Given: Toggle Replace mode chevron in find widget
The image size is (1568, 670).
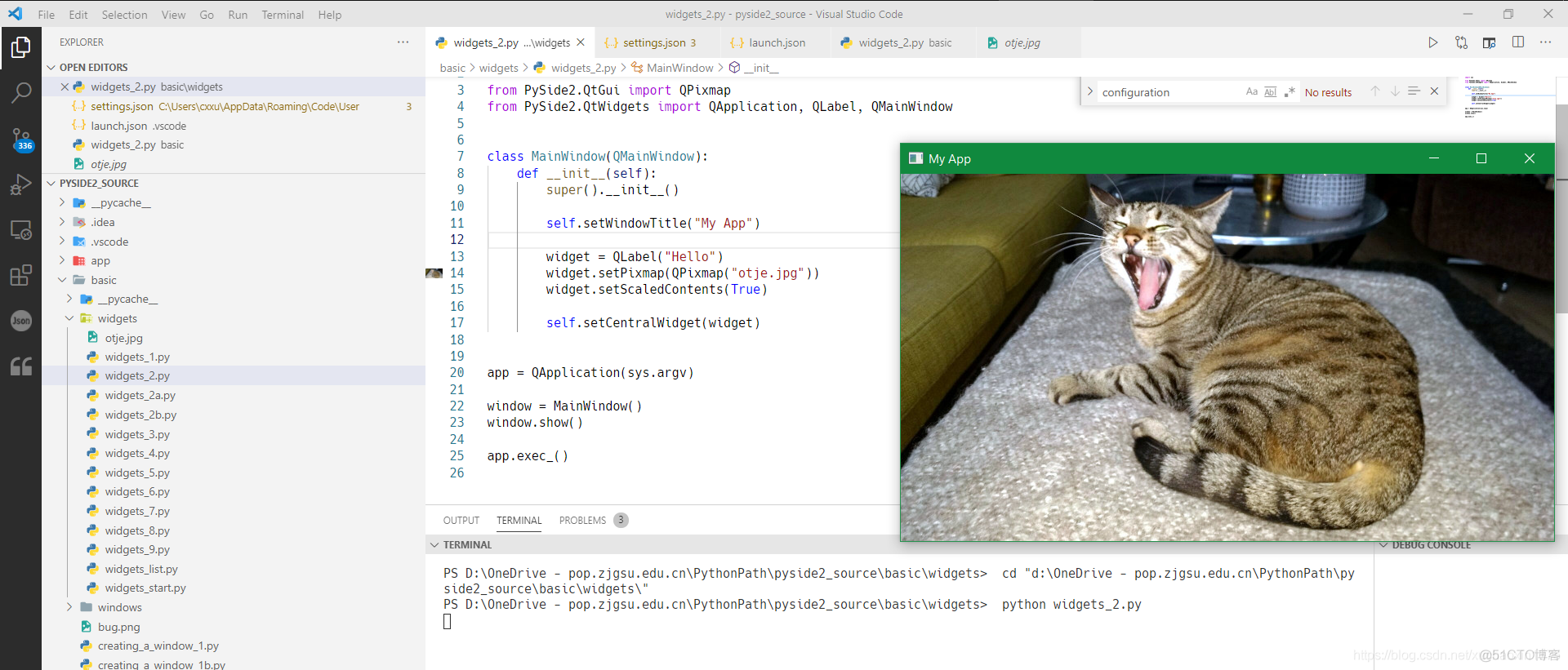Looking at the screenshot, I should click(1090, 91).
